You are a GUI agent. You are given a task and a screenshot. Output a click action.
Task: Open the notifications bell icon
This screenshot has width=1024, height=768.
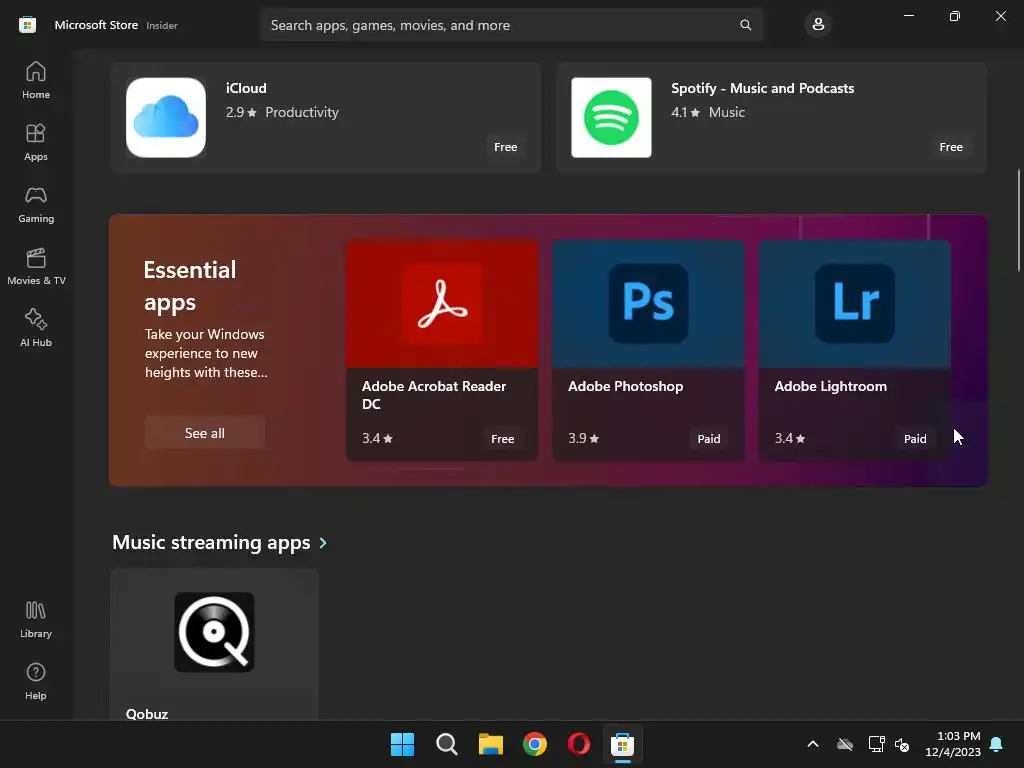(997, 744)
